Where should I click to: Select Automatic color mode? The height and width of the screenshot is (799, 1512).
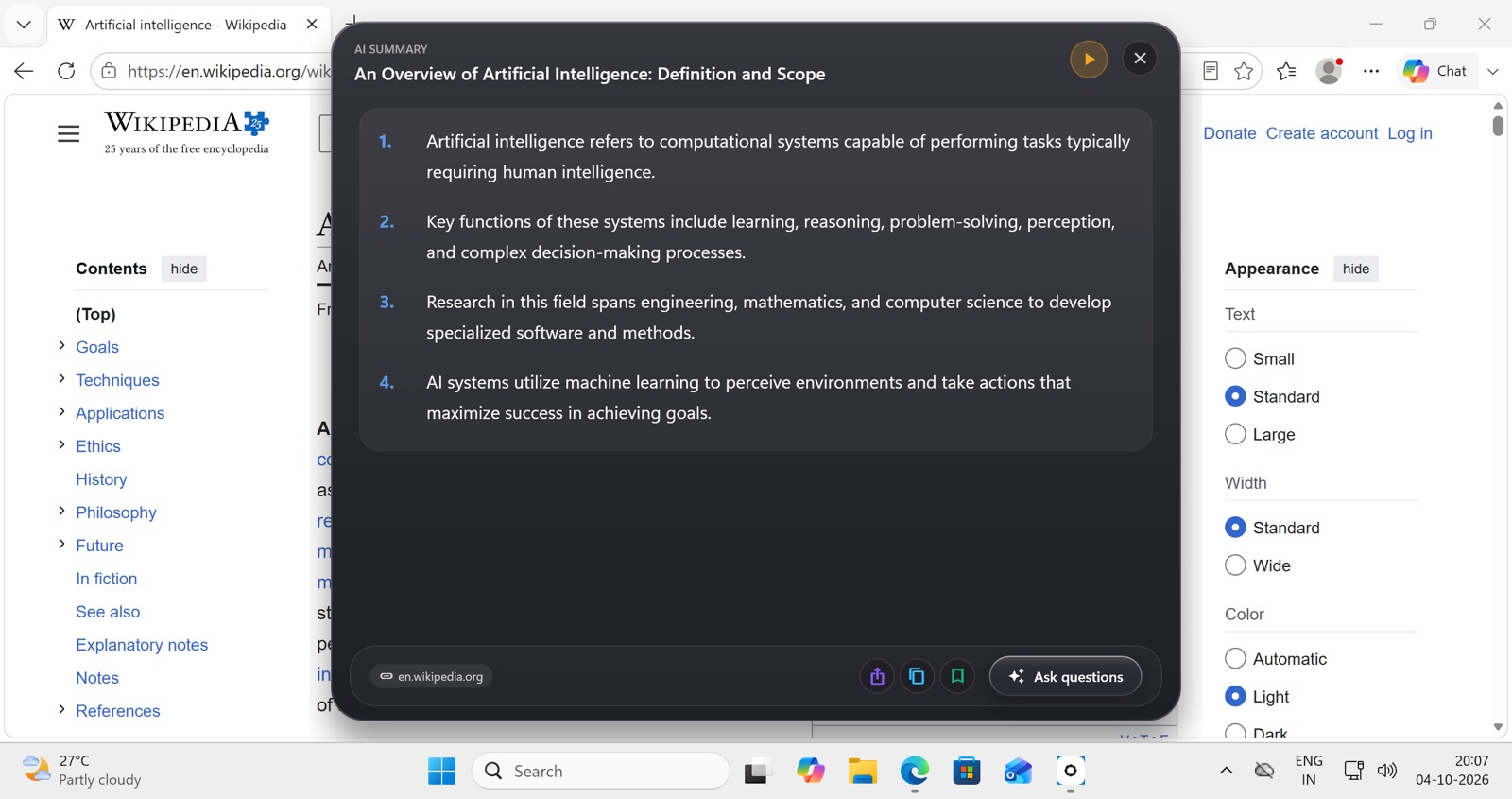[x=1235, y=658]
